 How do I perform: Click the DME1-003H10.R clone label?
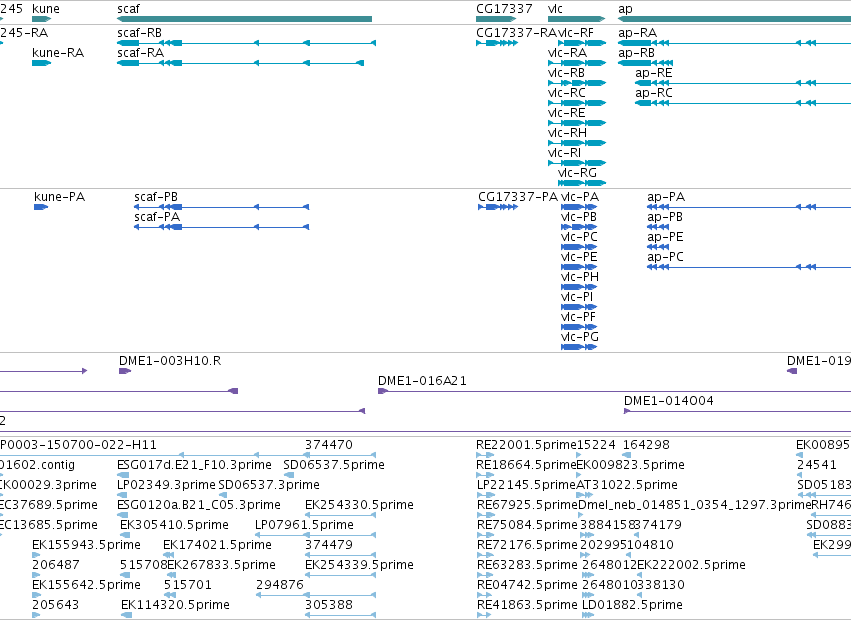170,360
